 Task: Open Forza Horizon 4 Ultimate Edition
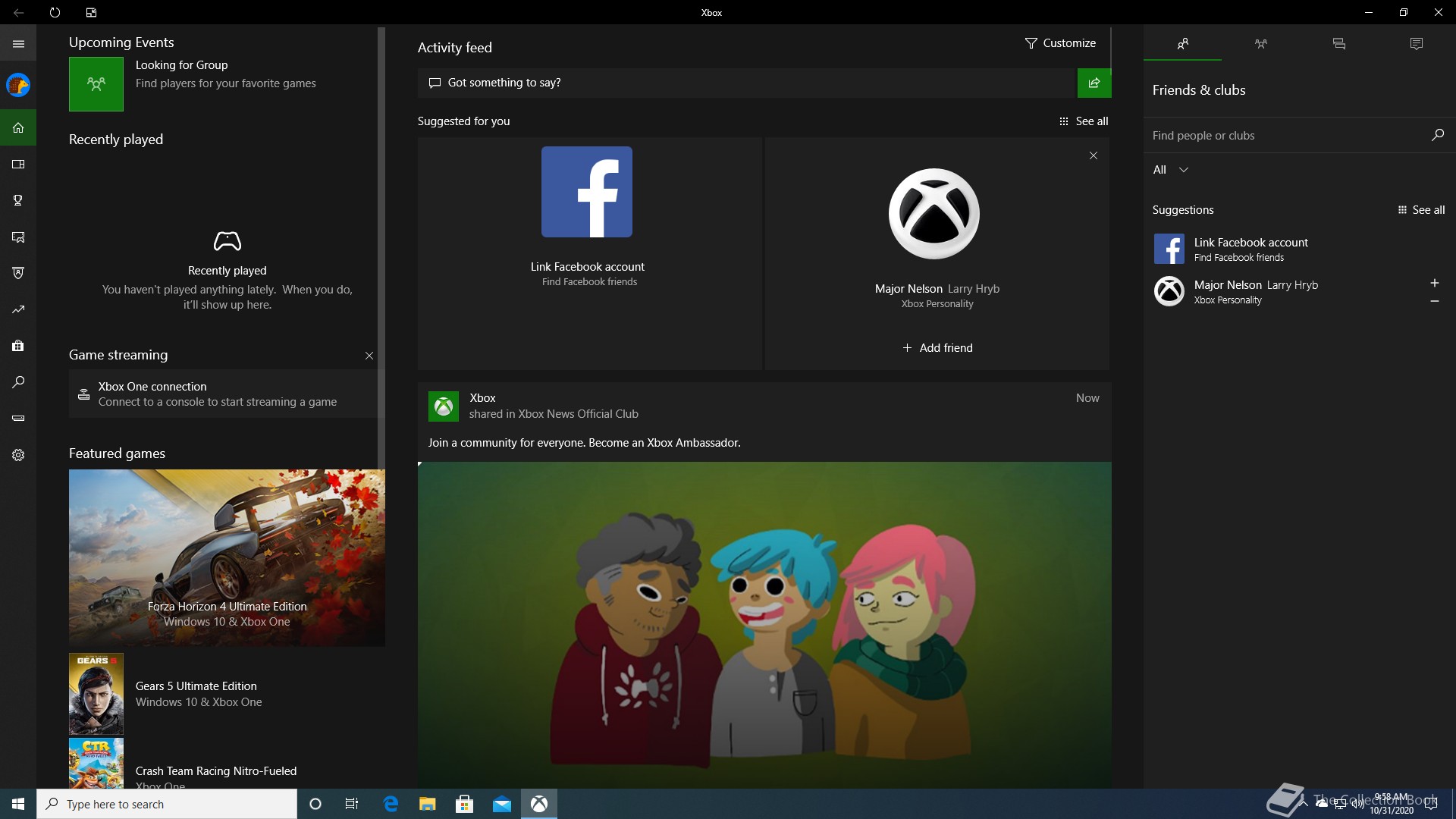227,558
